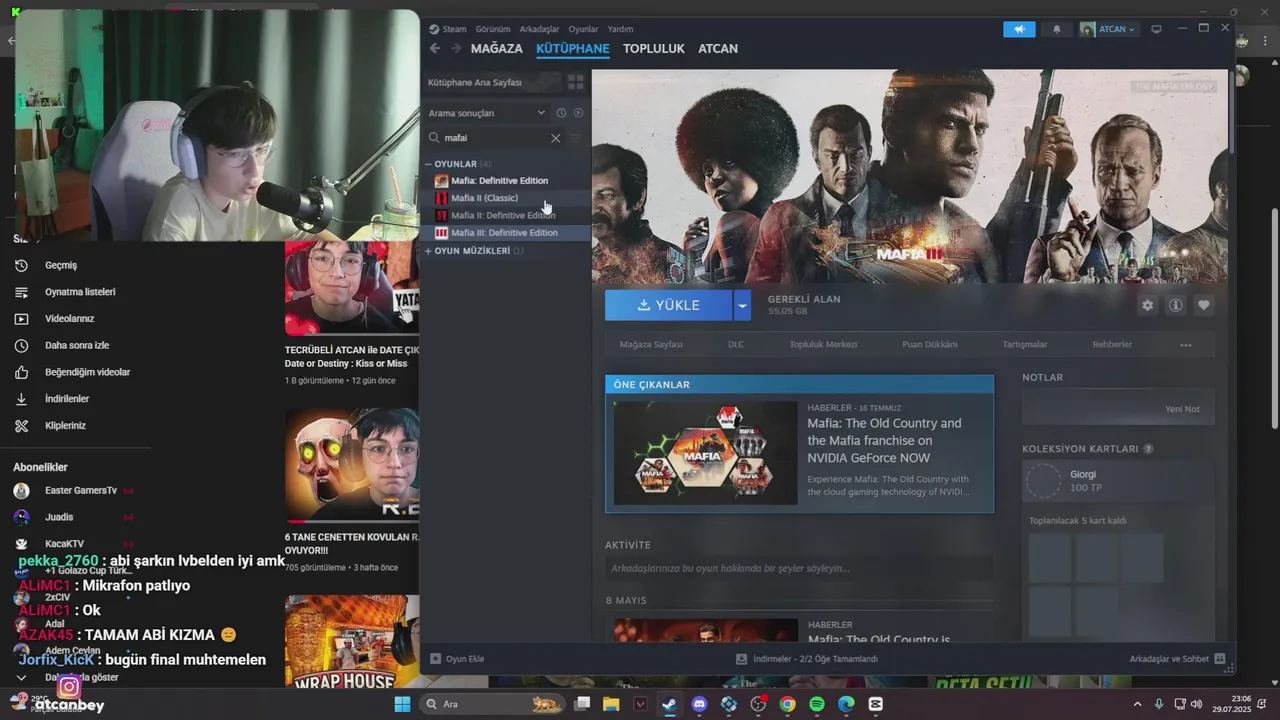Clear the mafai search text
The width and height of the screenshot is (1280, 720).
point(556,138)
